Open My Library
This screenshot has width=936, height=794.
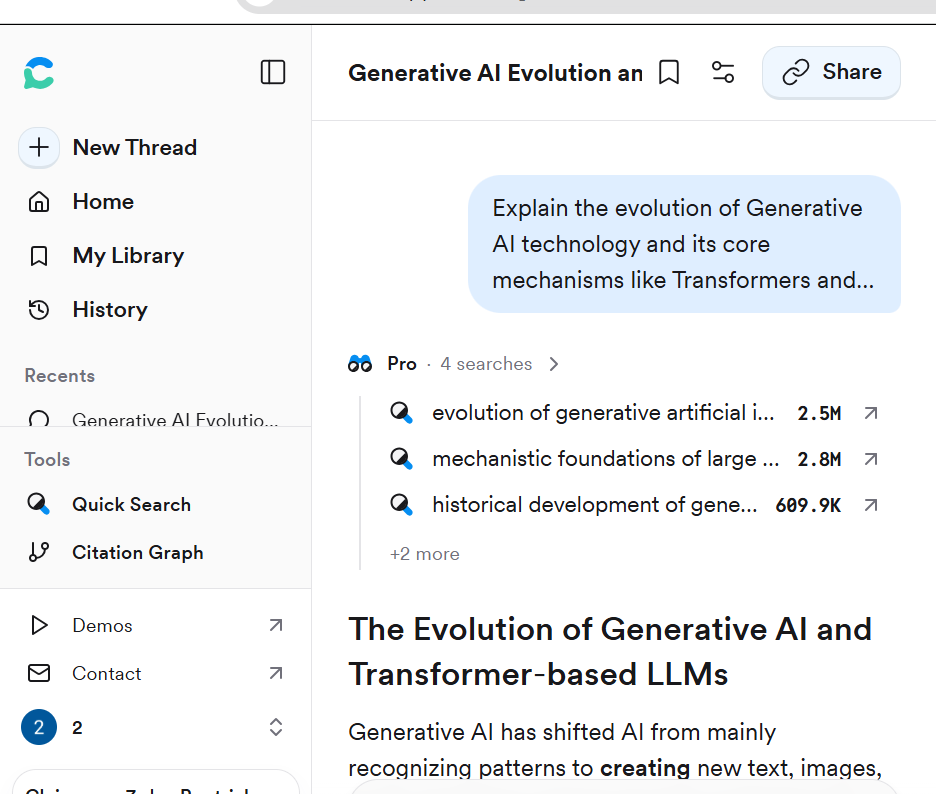tap(127, 256)
